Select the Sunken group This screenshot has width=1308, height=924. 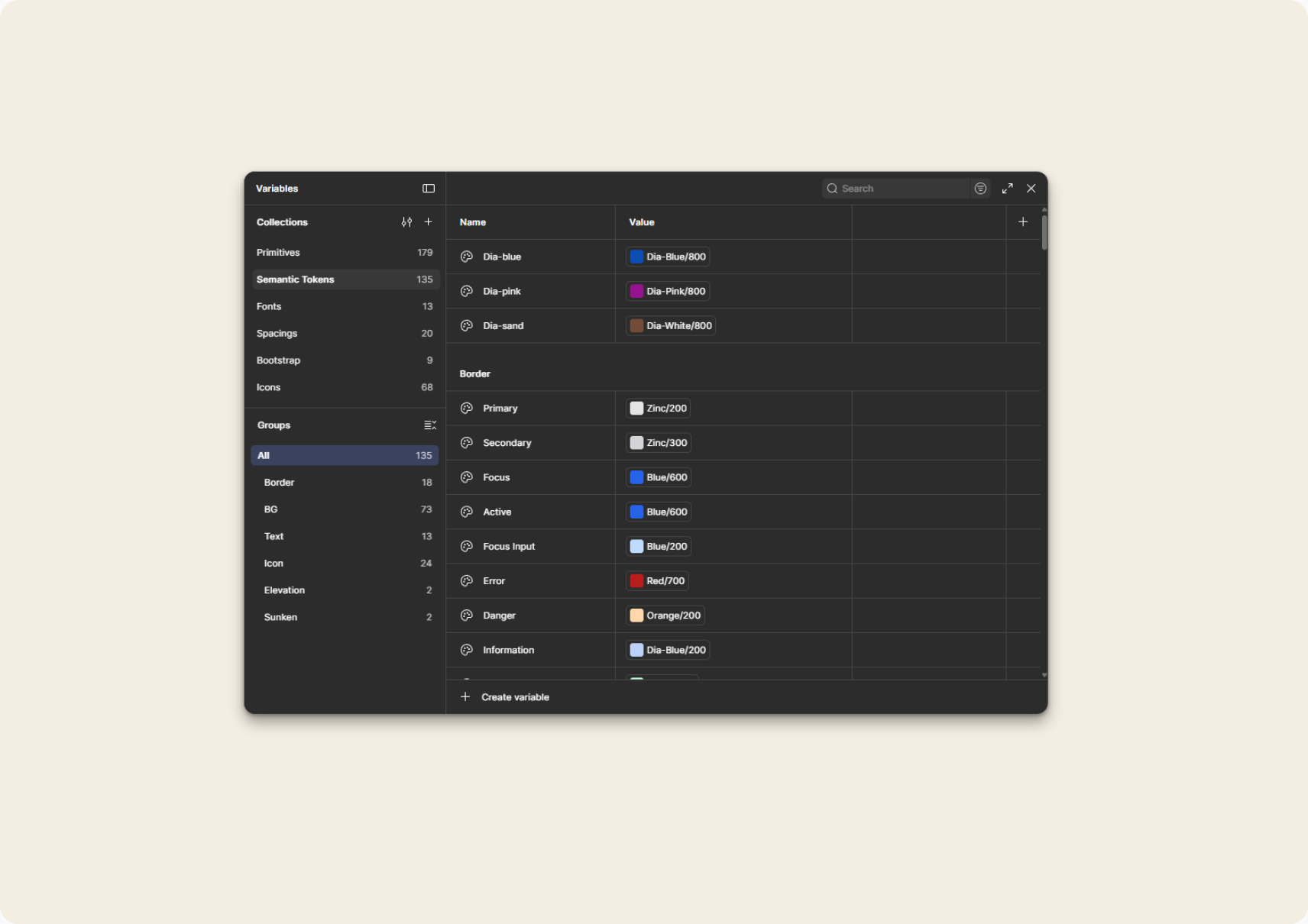[x=345, y=617]
